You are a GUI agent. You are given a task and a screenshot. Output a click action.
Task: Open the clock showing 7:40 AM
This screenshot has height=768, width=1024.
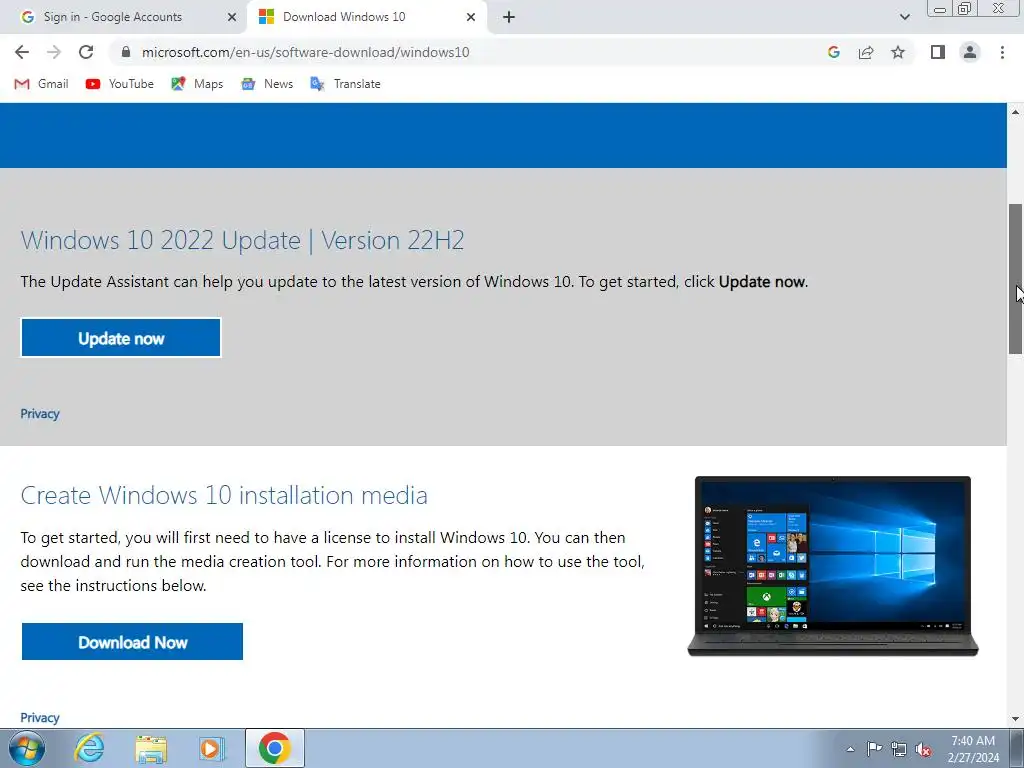(x=973, y=749)
